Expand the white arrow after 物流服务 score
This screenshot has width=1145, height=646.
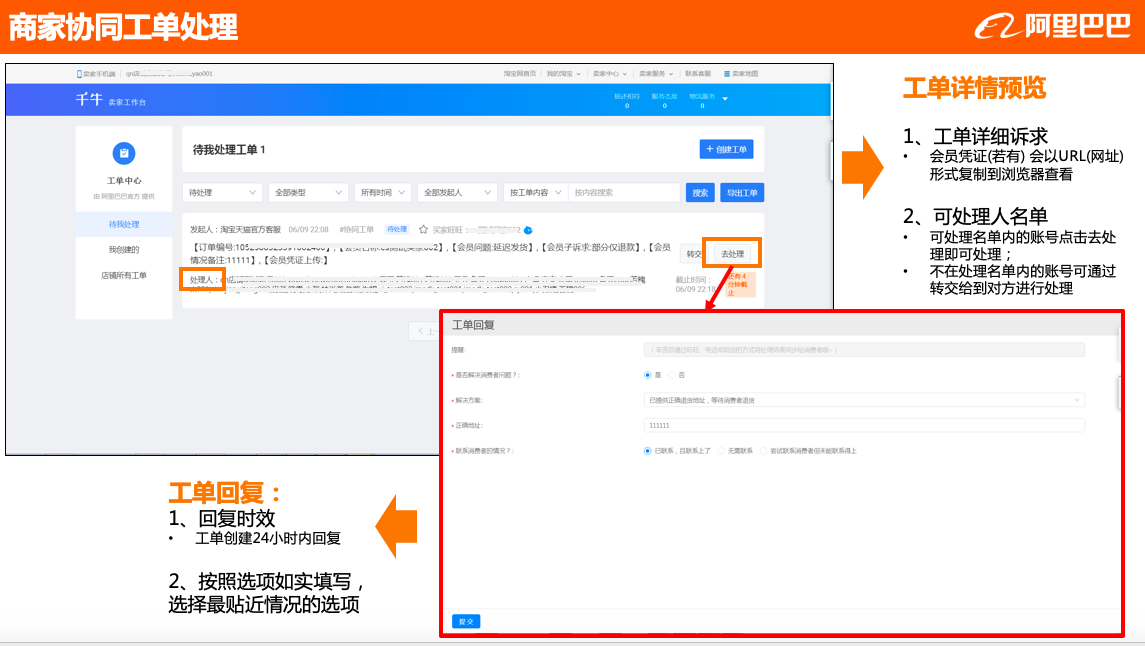tap(725, 99)
